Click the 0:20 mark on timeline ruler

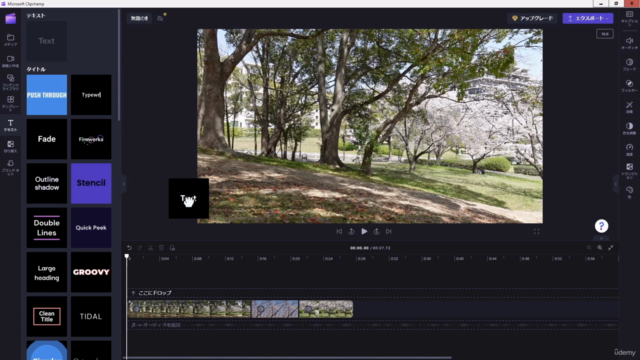click(296, 259)
